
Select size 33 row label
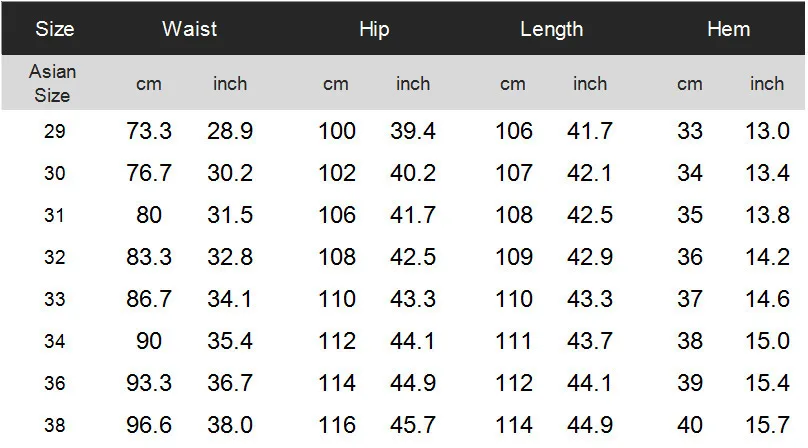pos(55,299)
